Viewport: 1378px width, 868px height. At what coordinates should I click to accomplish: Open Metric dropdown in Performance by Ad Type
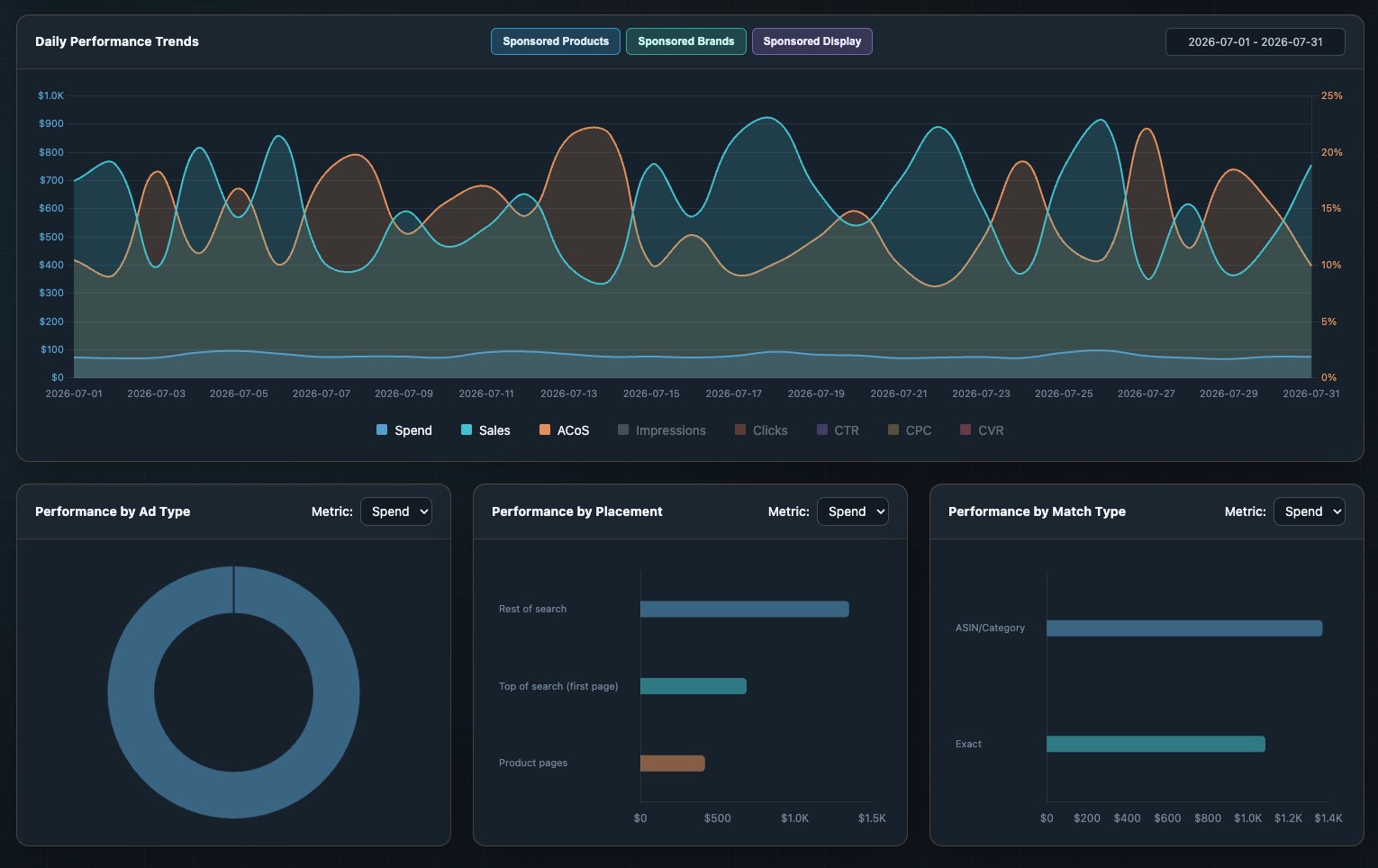tap(396, 511)
